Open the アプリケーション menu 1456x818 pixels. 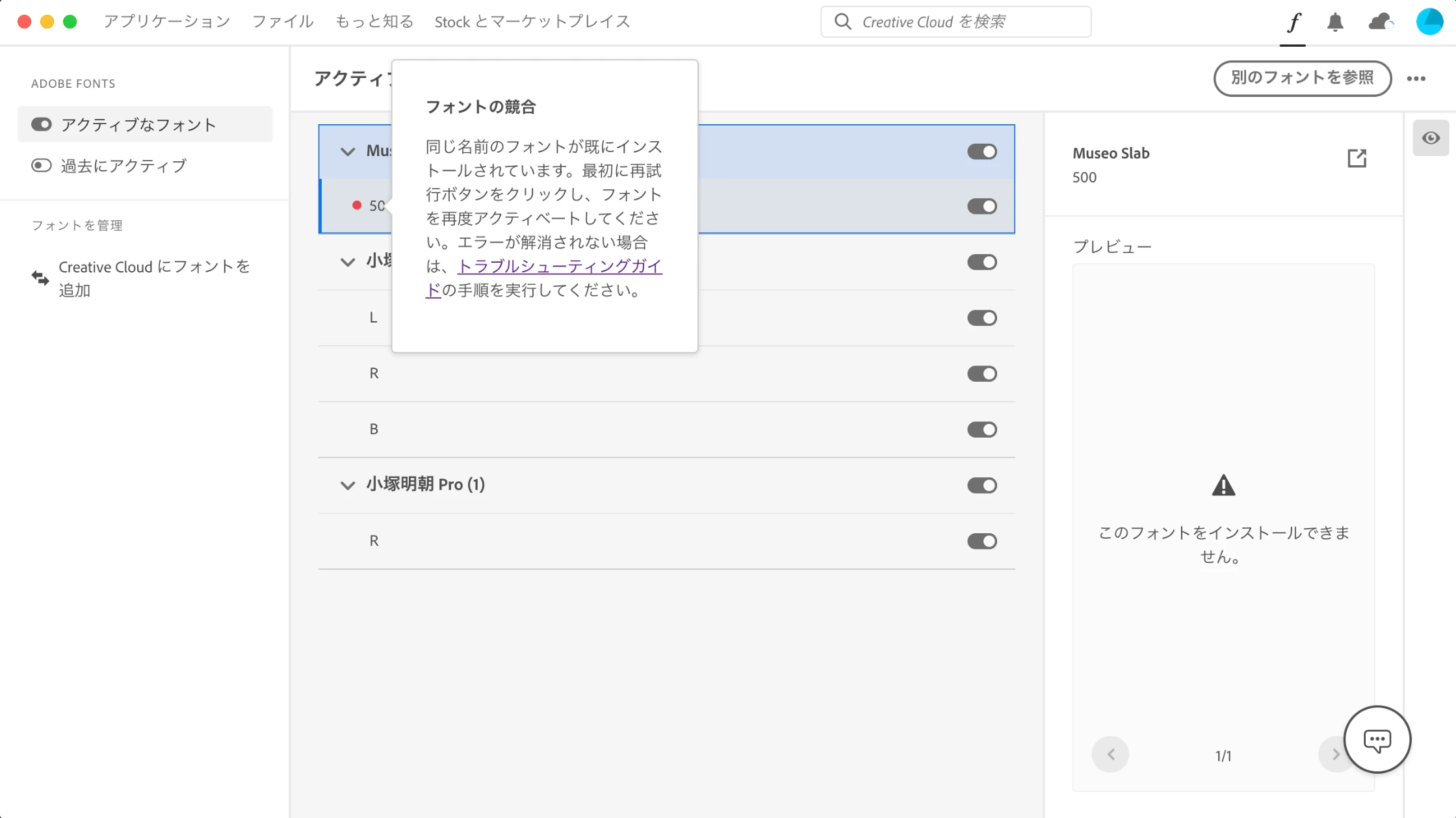coord(167,21)
